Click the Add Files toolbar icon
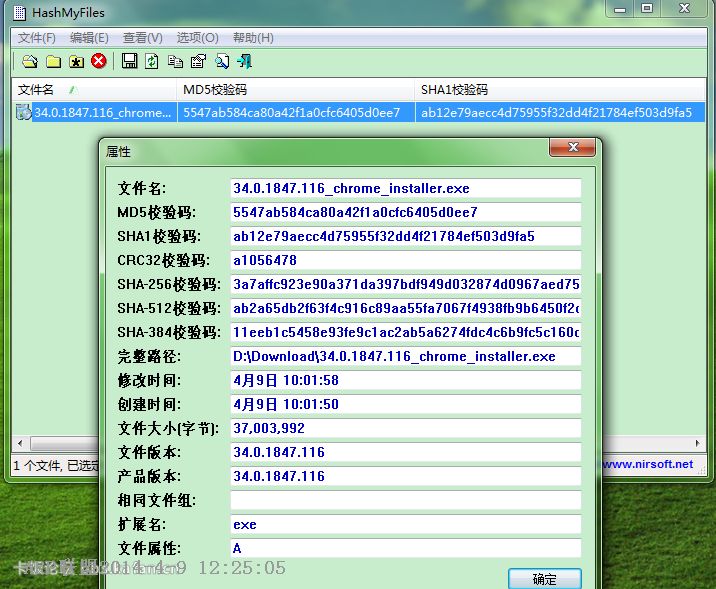This screenshot has width=716, height=589. point(30,61)
